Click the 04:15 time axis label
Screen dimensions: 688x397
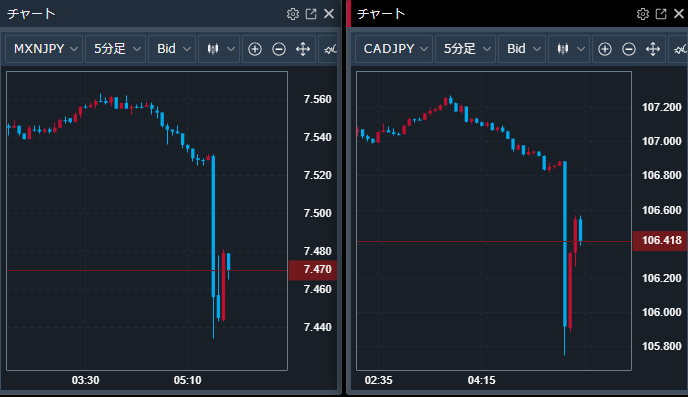[x=482, y=380]
